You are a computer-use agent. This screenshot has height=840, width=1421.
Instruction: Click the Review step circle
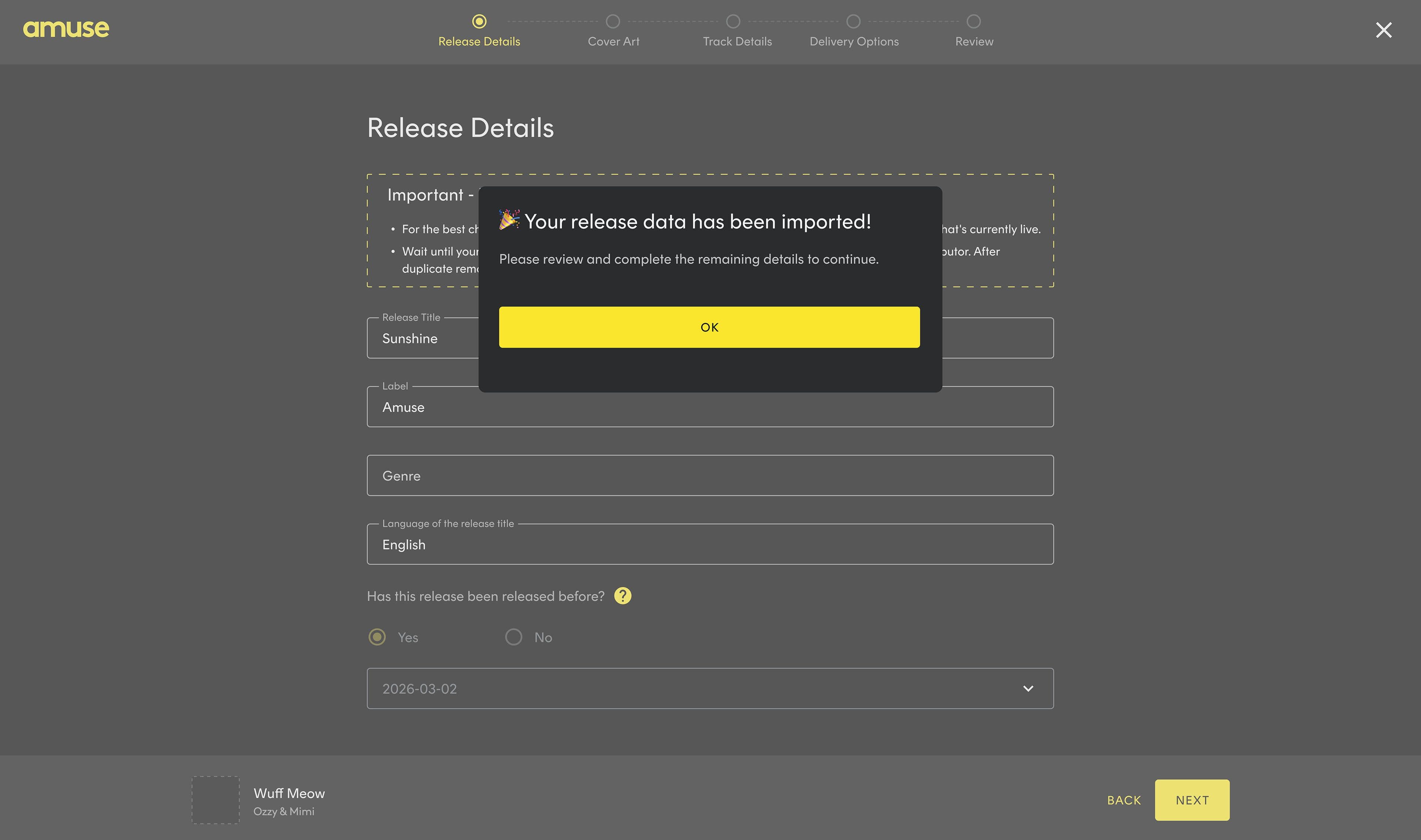pyautogui.click(x=973, y=21)
